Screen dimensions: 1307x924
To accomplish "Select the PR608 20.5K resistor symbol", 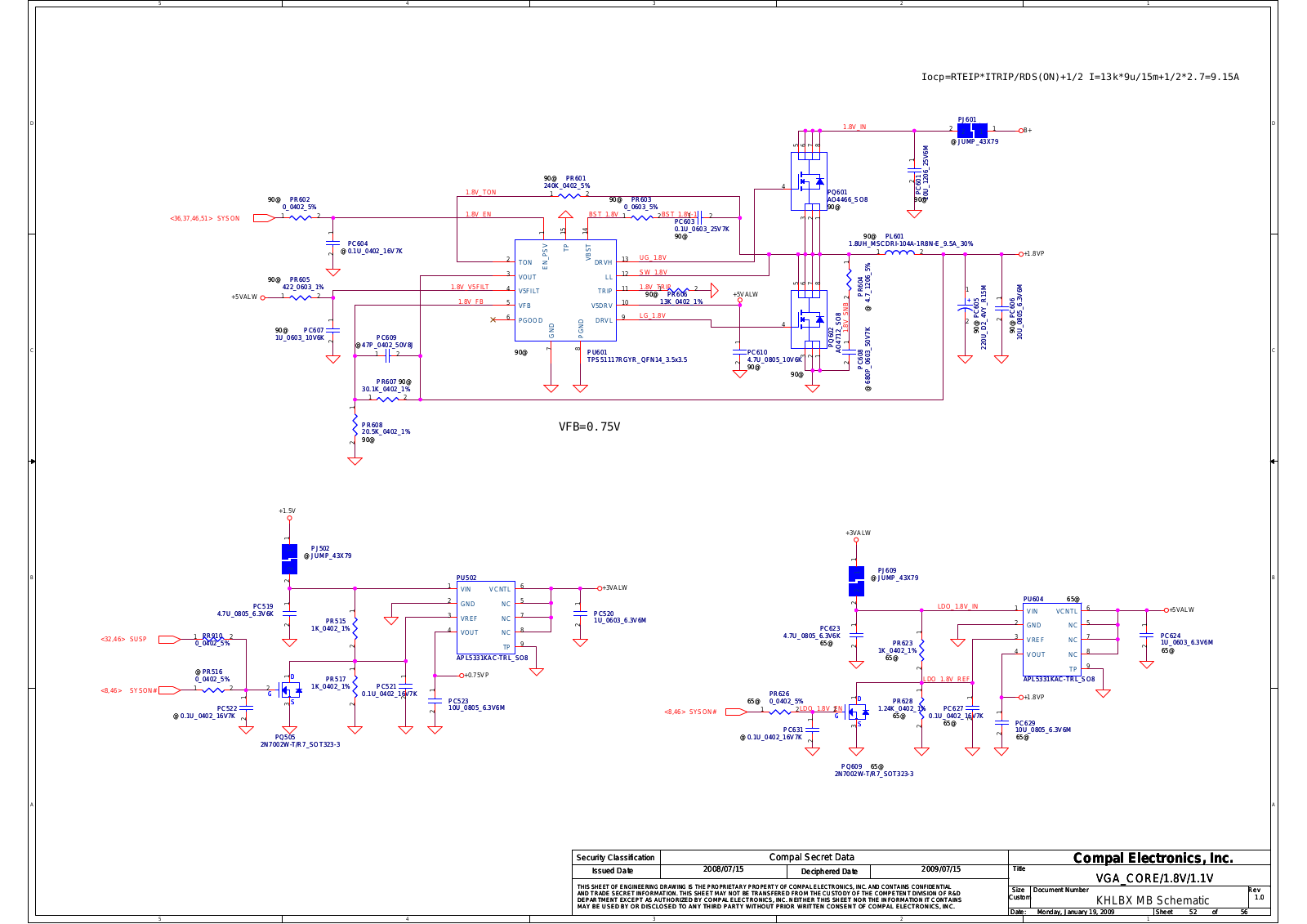I will pyautogui.click(x=355, y=425).
